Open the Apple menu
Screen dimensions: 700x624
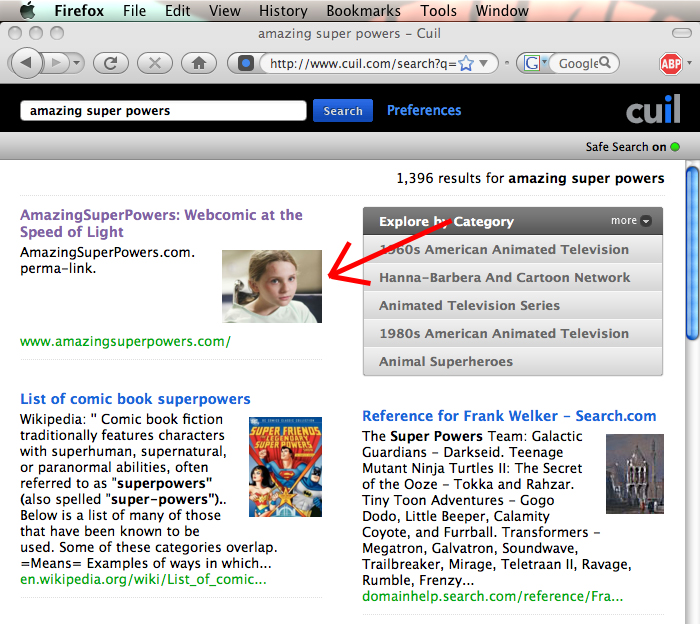(27, 10)
